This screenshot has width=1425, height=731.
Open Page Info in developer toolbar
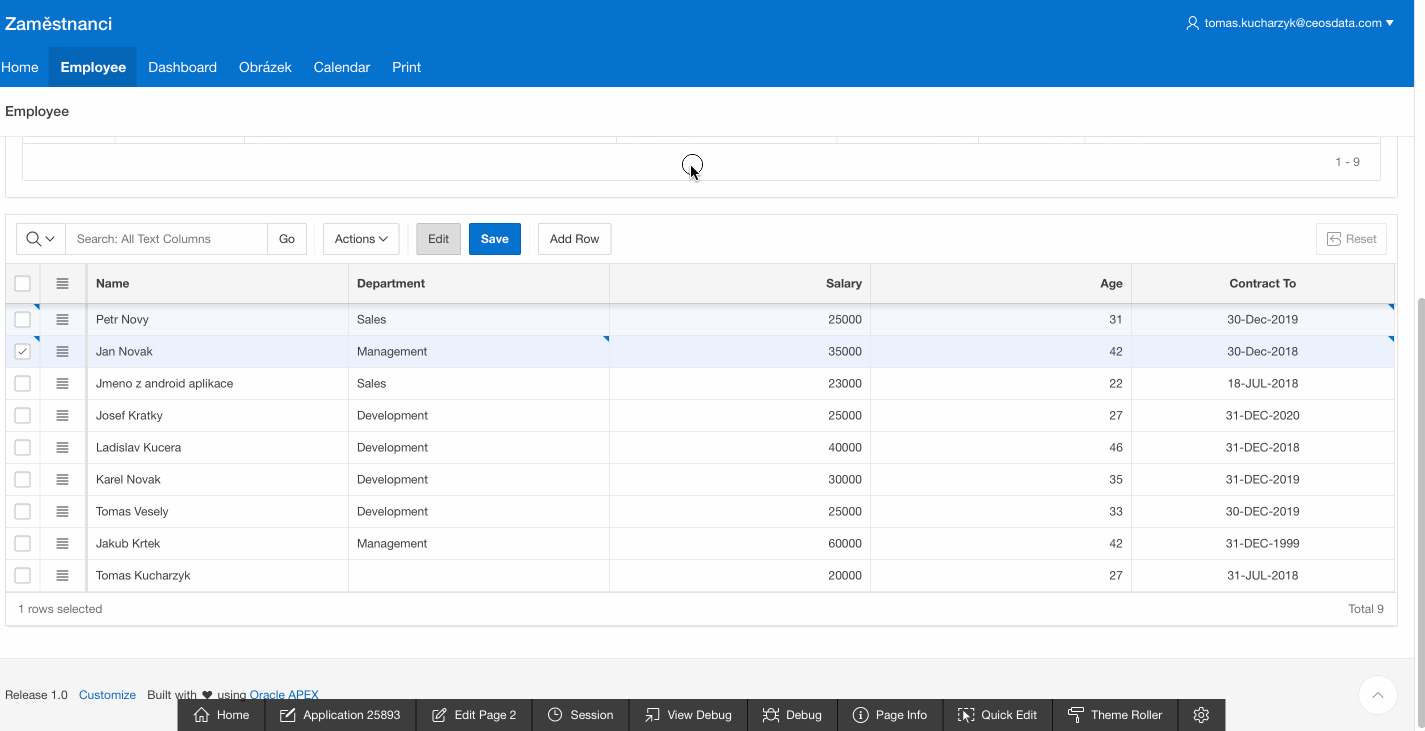tap(889, 715)
